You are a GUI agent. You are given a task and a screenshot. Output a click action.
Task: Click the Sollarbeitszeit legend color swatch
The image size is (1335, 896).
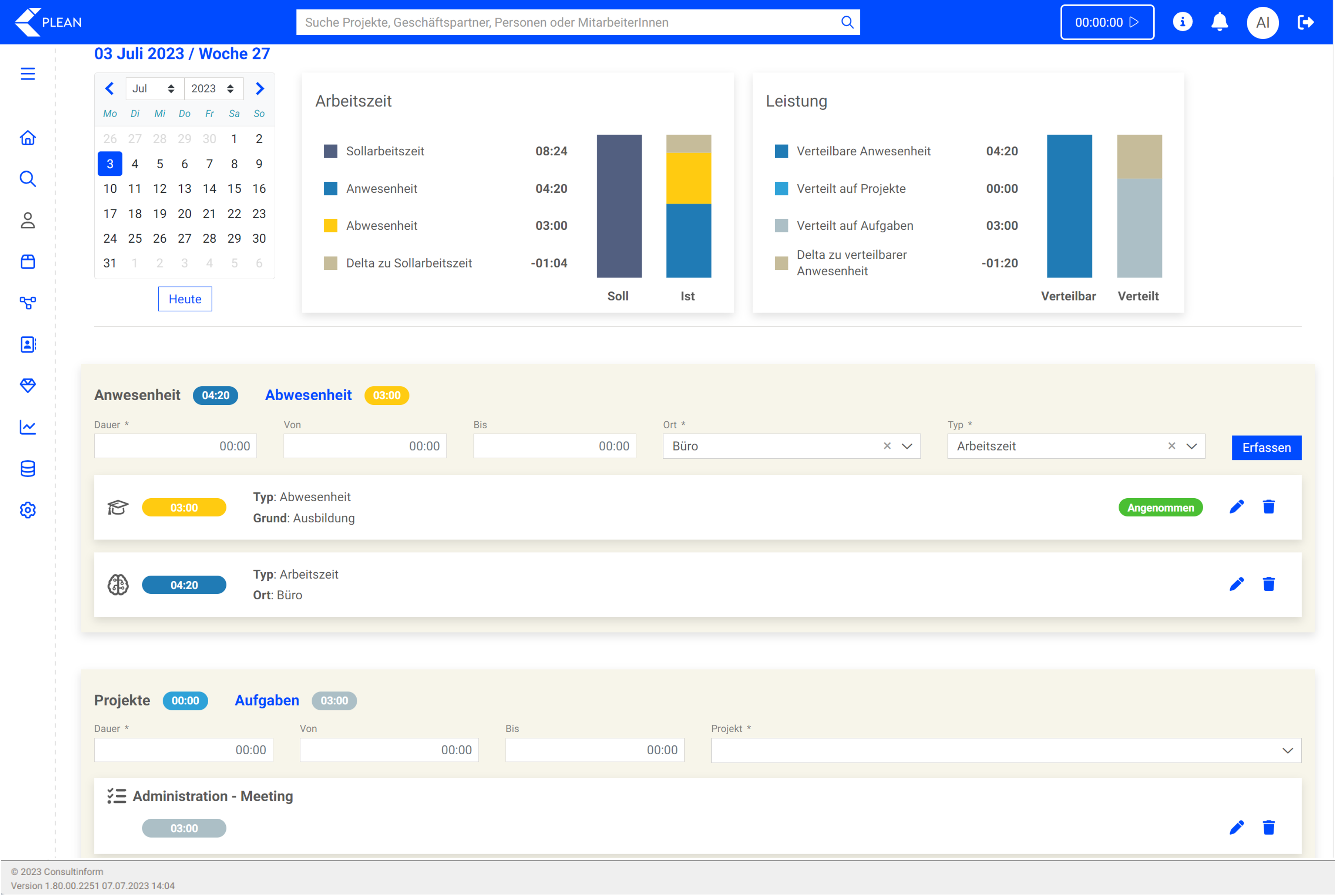[330, 151]
